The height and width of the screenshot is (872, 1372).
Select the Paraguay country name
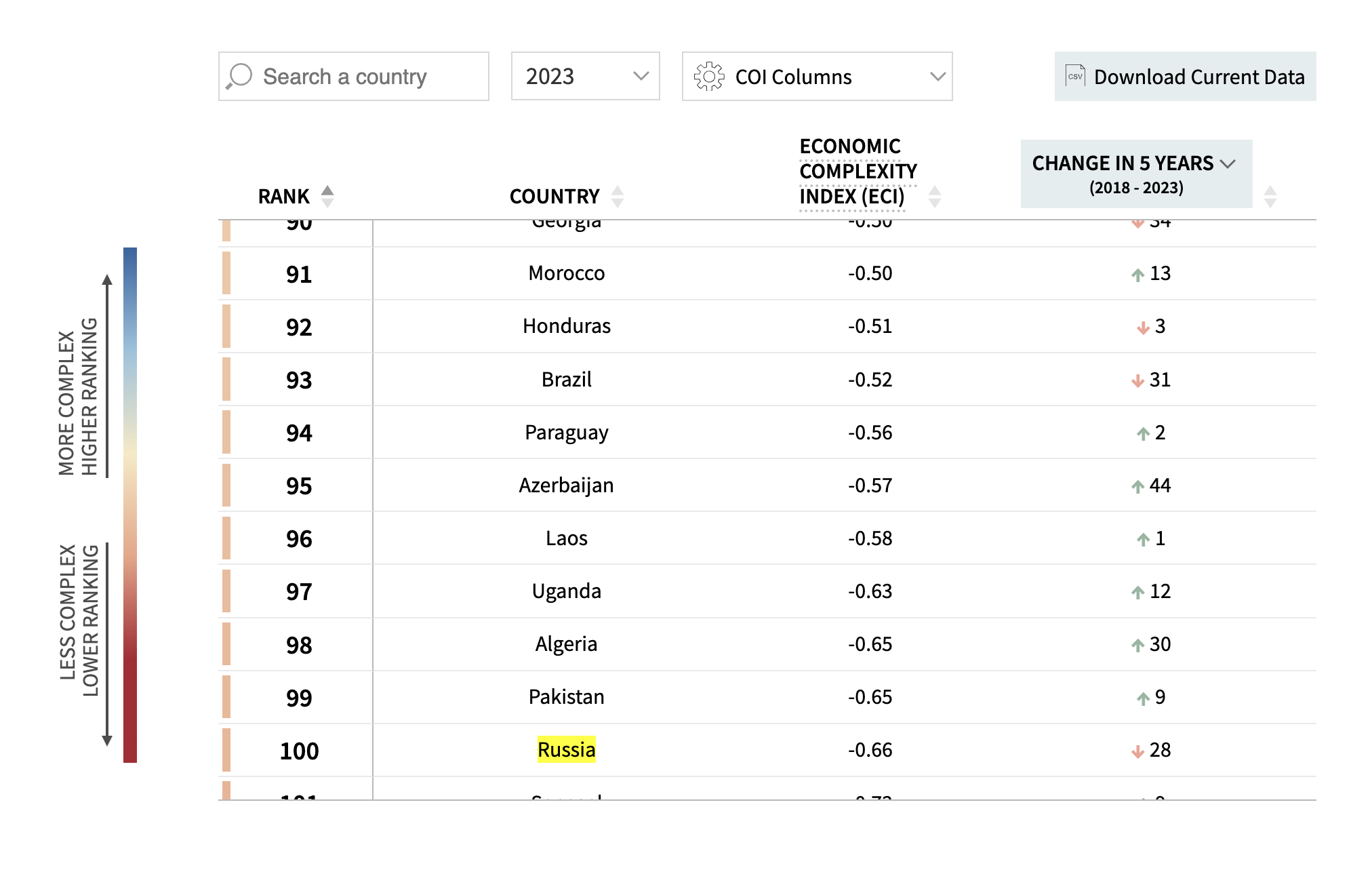tap(567, 433)
